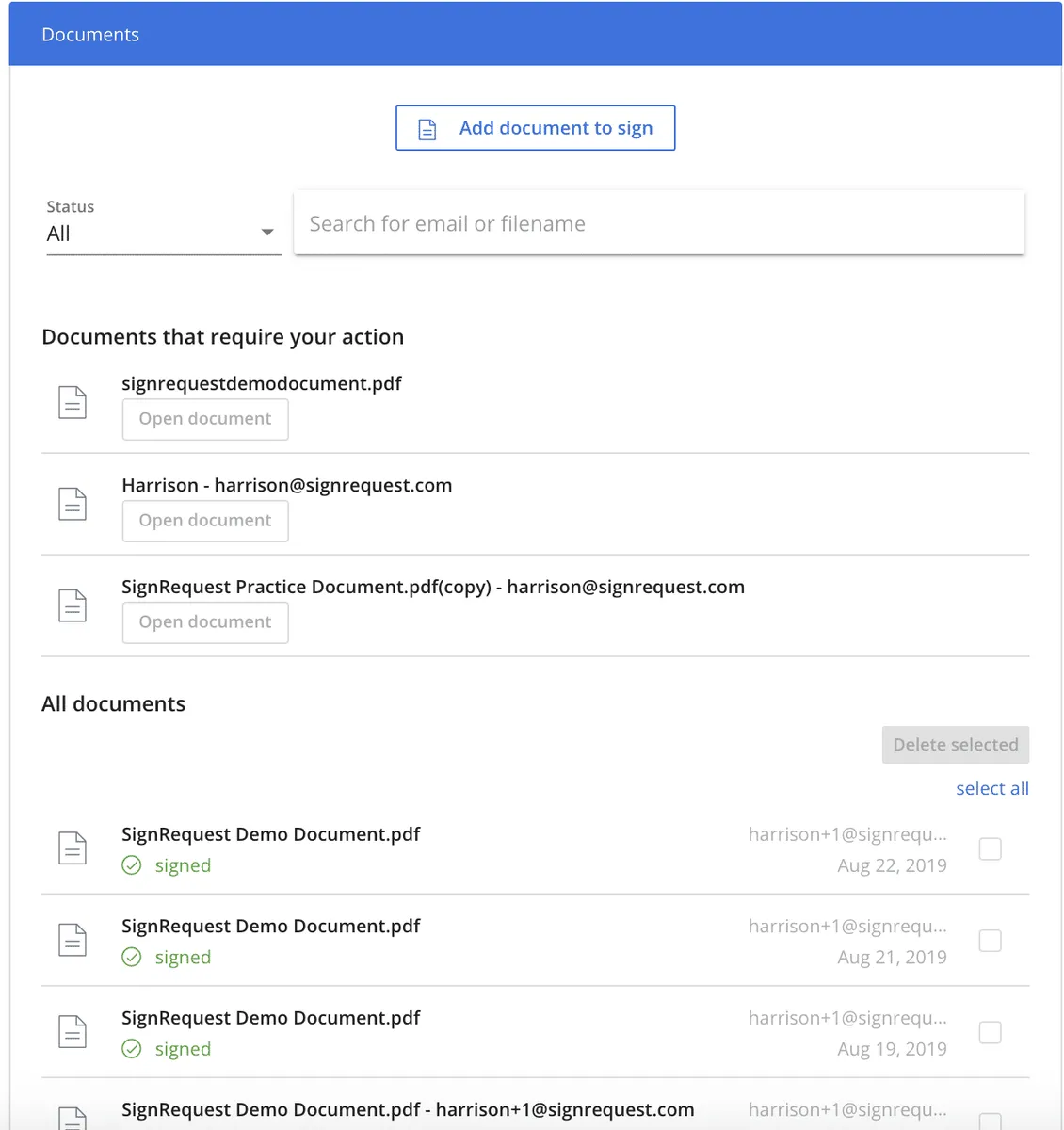
Task: Click the select all link
Action: point(991,788)
